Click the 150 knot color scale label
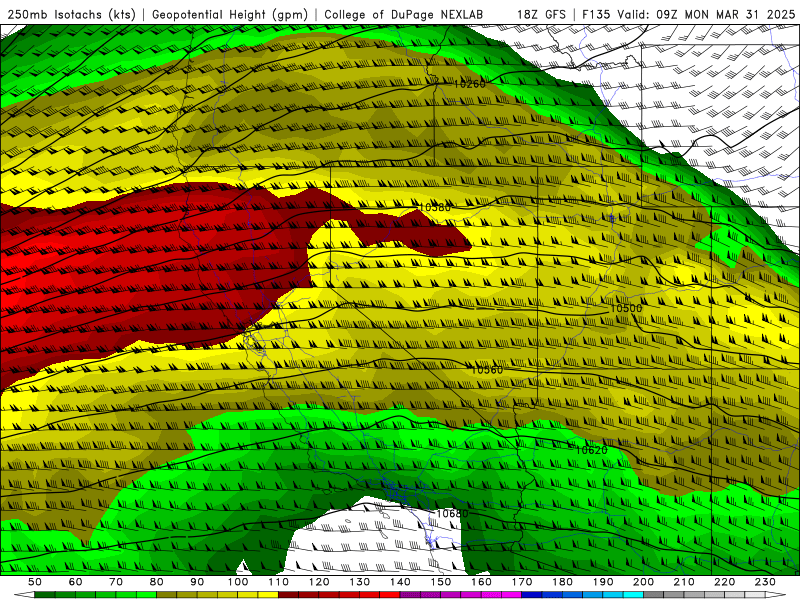The width and height of the screenshot is (800, 600). pos(441,582)
